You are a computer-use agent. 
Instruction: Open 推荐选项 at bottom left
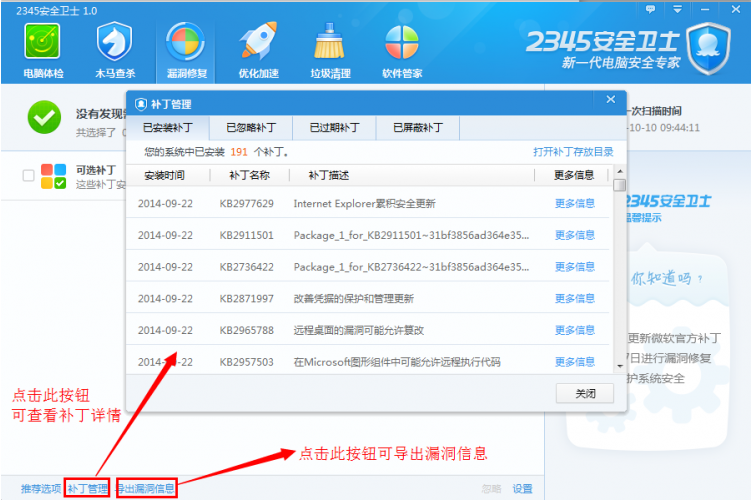point(41,488)
